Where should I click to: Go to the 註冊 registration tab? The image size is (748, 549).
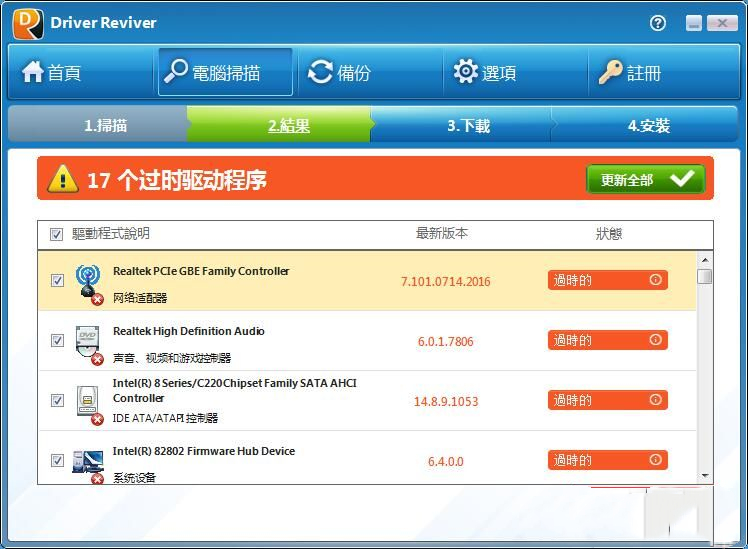coord(629,72)
